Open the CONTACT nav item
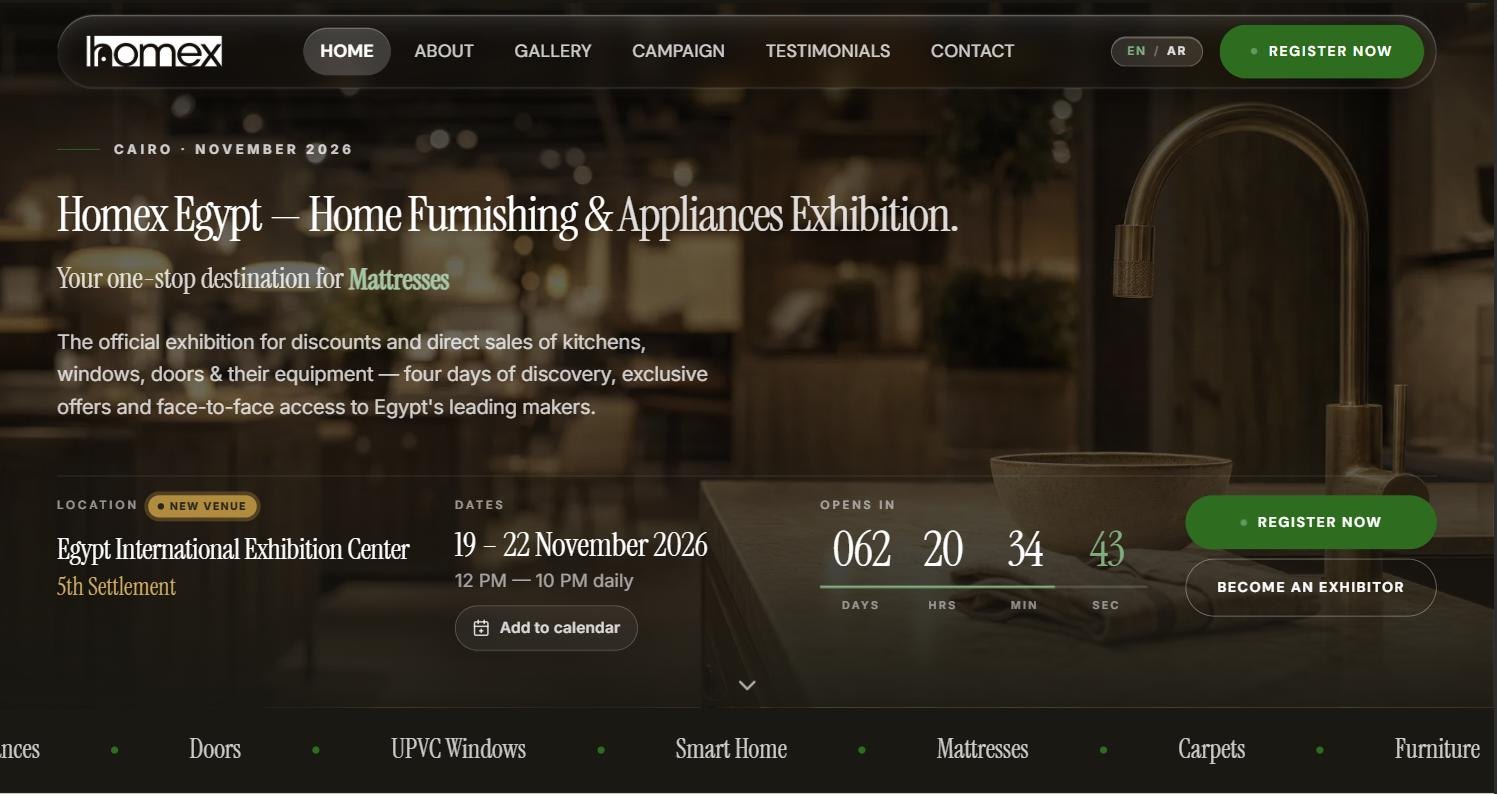Image resolution: width=1497 pixels, height=794 pixels. 972,51
